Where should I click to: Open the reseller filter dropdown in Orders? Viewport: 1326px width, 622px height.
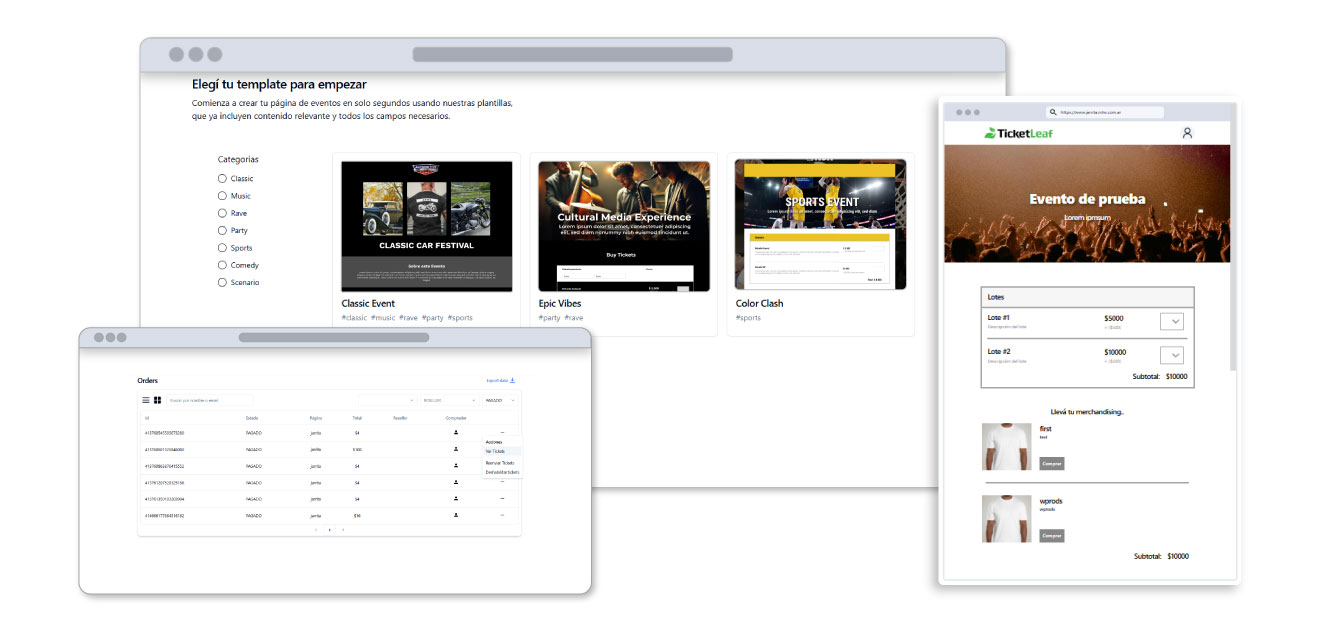point(448,400)
